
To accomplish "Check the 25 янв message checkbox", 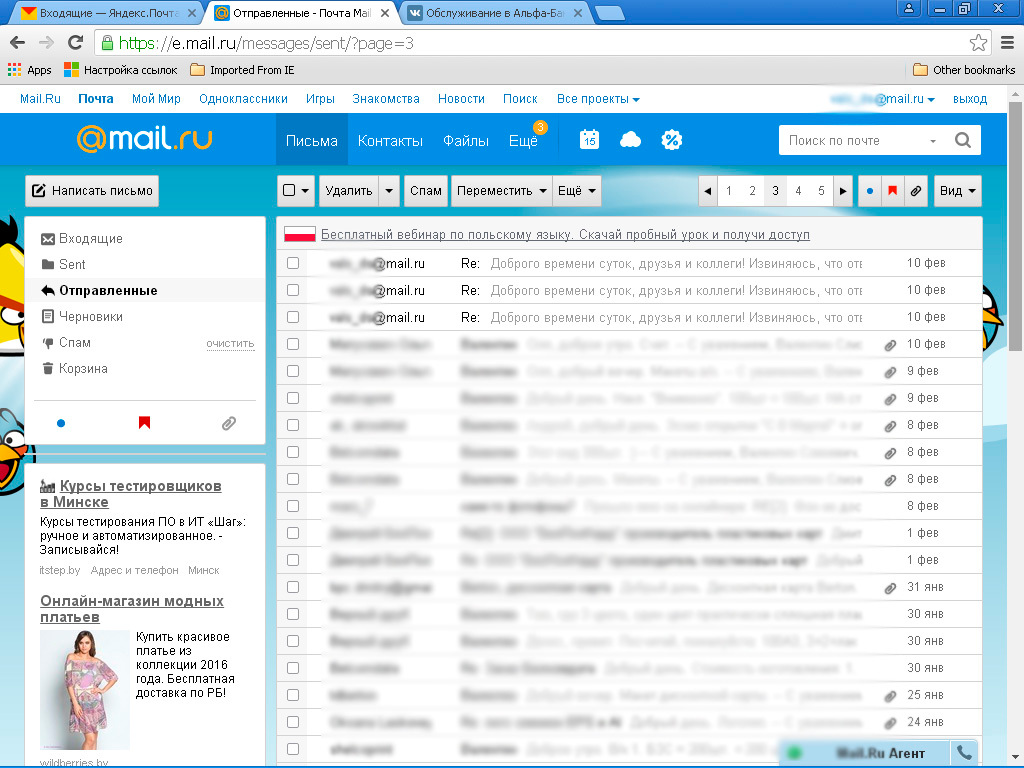I will [293, 695].
